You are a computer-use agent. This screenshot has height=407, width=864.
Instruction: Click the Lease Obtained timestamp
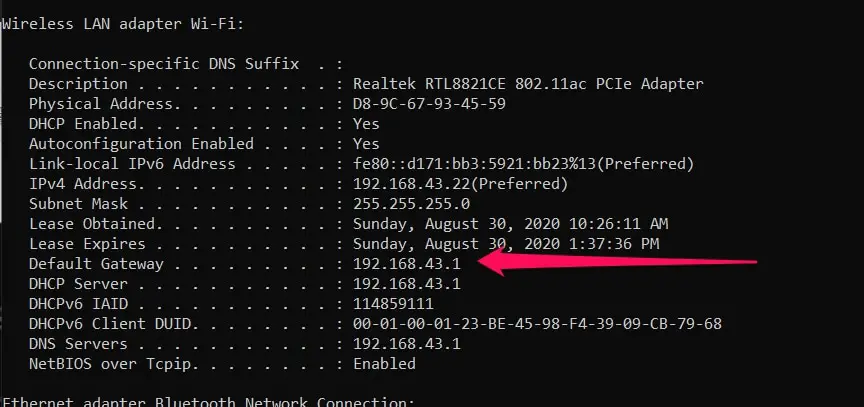coord(510,224)
